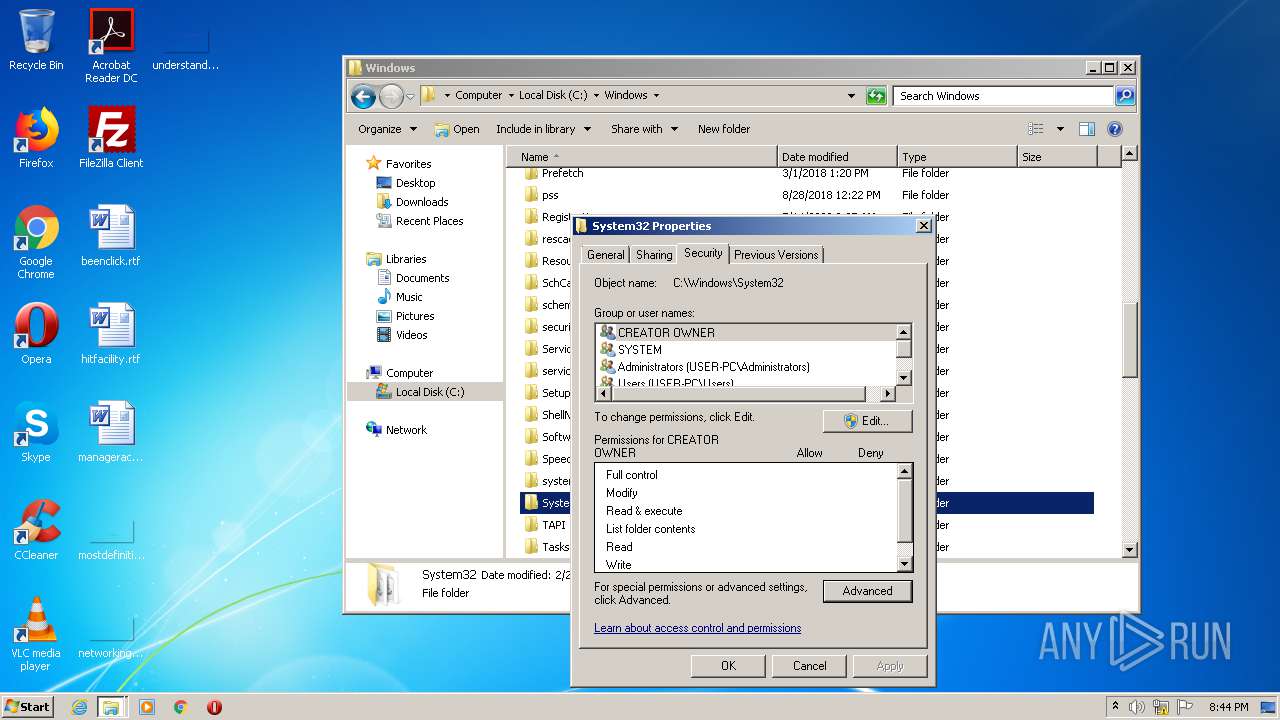Click in the Search Windows field
This screenshot has width=1280, height=720.
[1003, 96]
